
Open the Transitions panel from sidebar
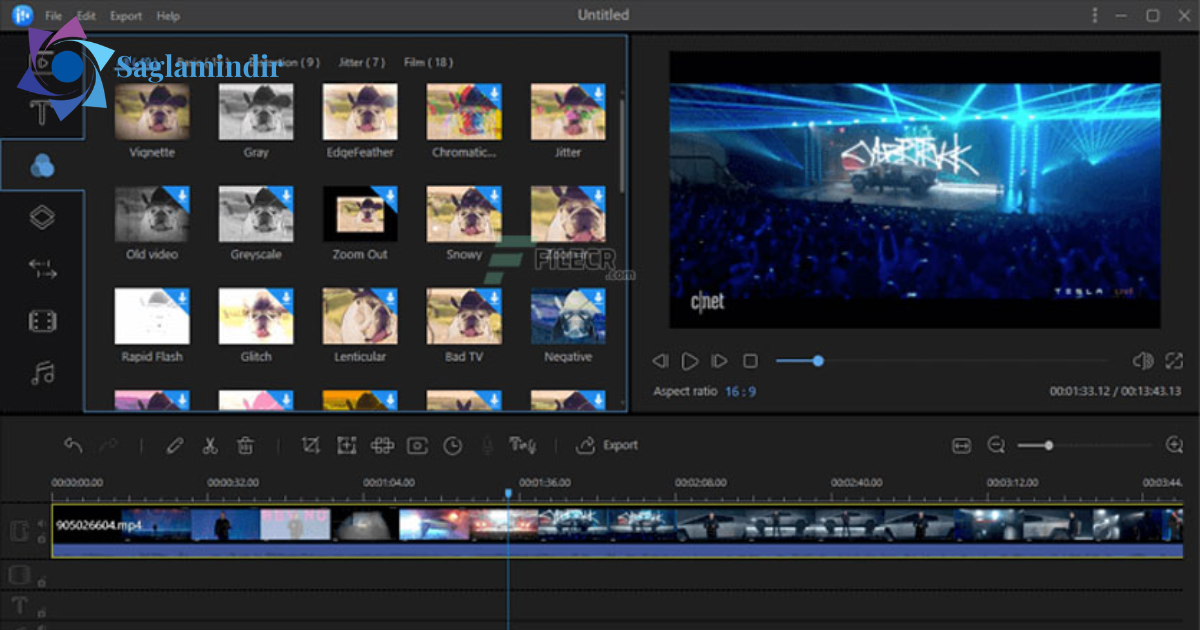tap(42, 268)
